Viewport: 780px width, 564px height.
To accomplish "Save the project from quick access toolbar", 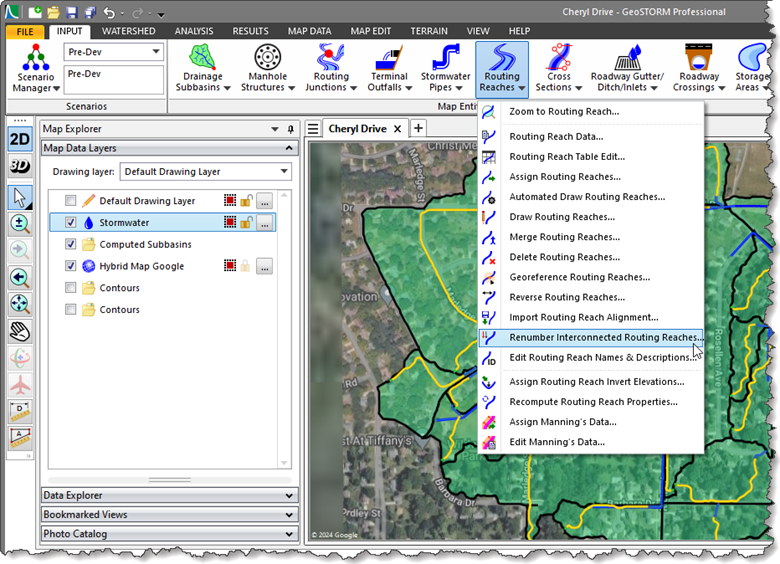I will click(72, 12).
